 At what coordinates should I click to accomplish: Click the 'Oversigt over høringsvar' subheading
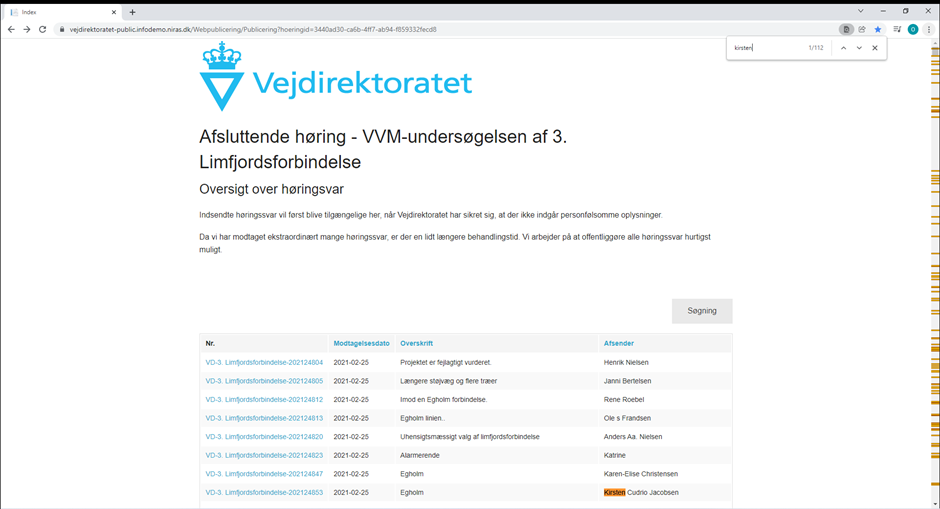click(272, 189)
